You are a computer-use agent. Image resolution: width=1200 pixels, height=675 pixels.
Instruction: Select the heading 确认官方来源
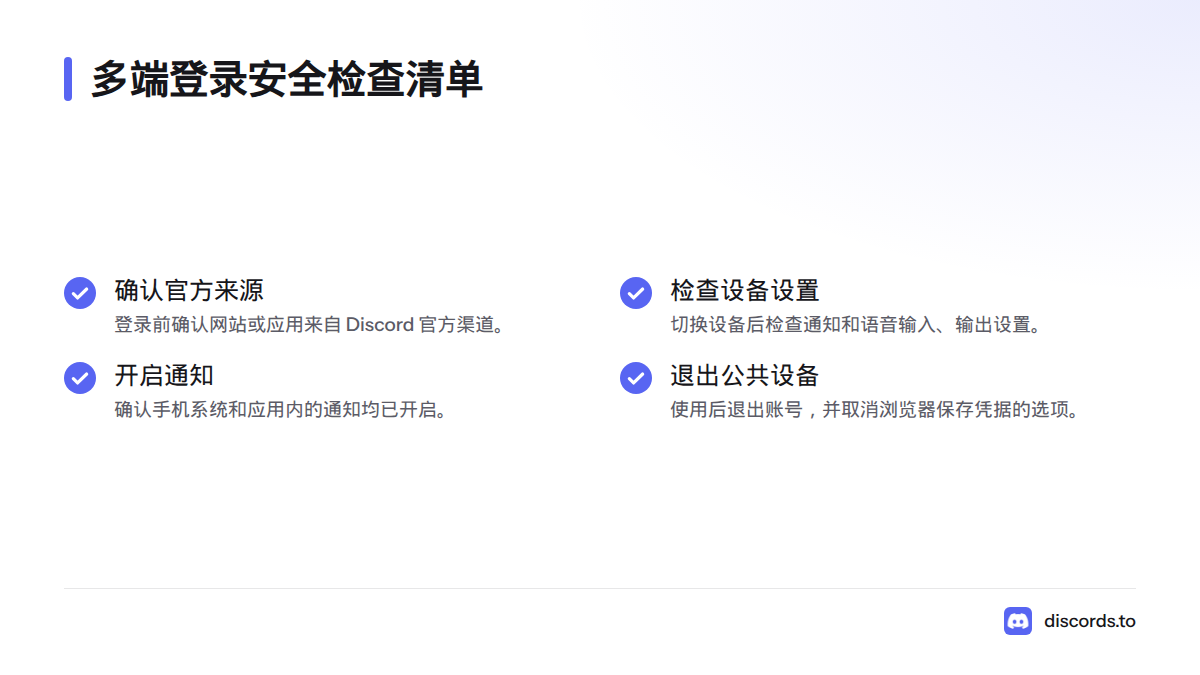click(x=189, y=291)
